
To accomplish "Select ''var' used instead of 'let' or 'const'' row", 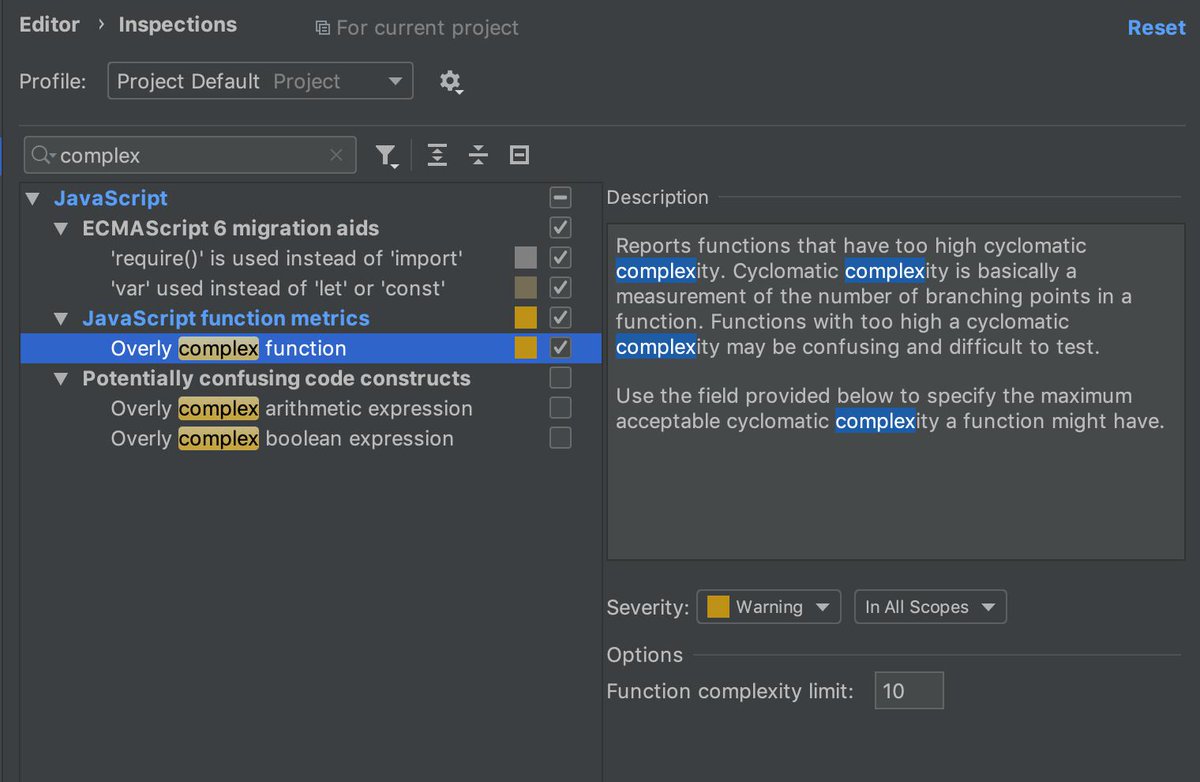I will coord(311,288).
